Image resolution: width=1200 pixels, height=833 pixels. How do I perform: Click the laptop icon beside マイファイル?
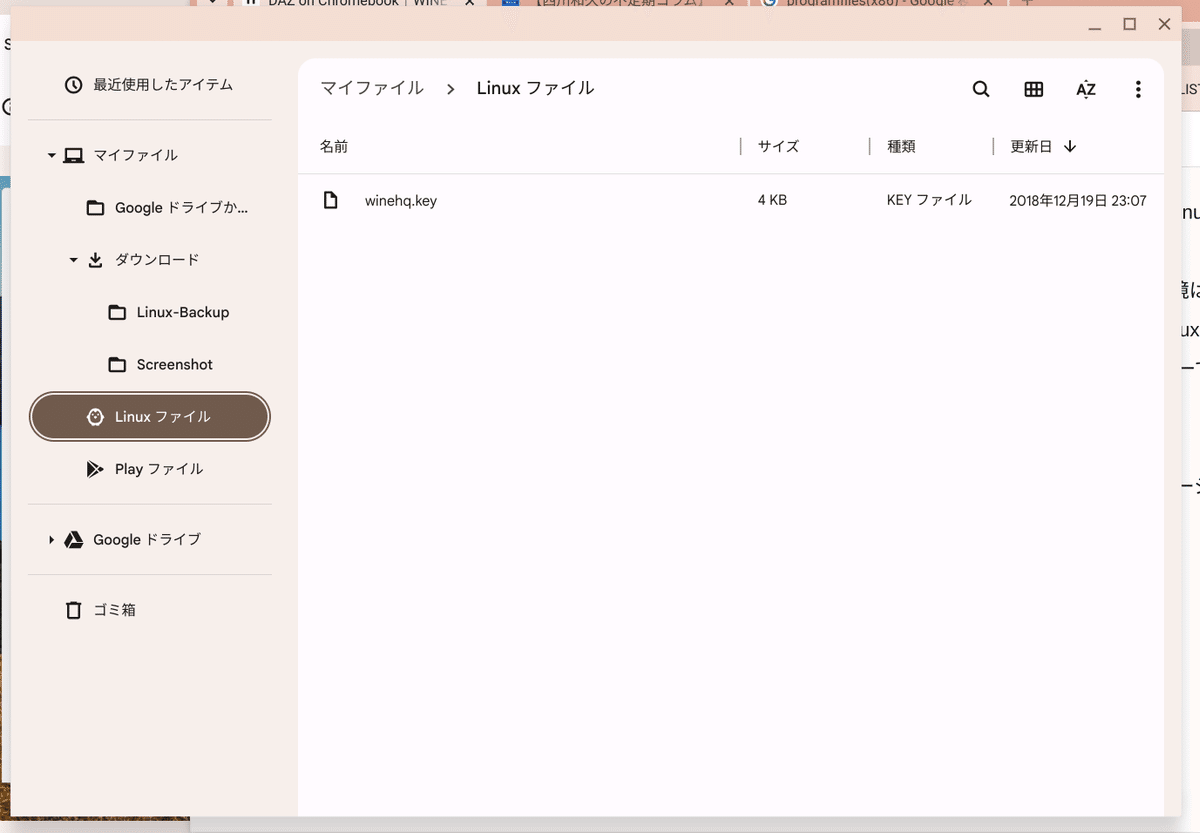[x=73, y=155]
